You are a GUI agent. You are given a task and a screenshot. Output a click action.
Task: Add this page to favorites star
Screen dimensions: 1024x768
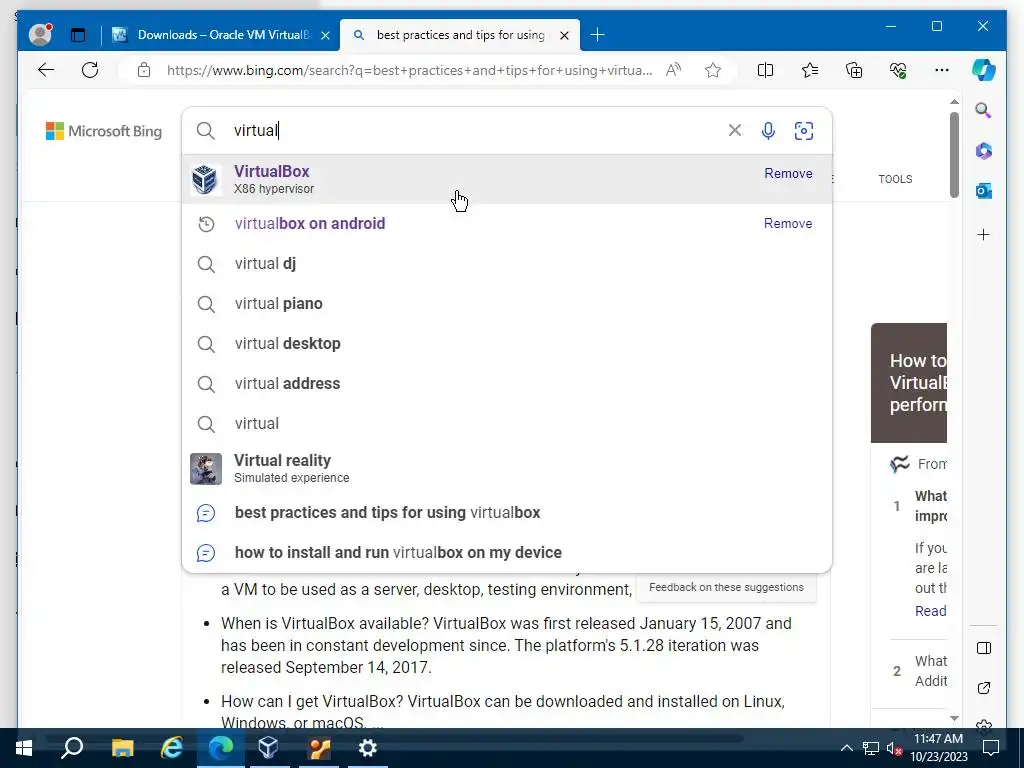(713, 70)
